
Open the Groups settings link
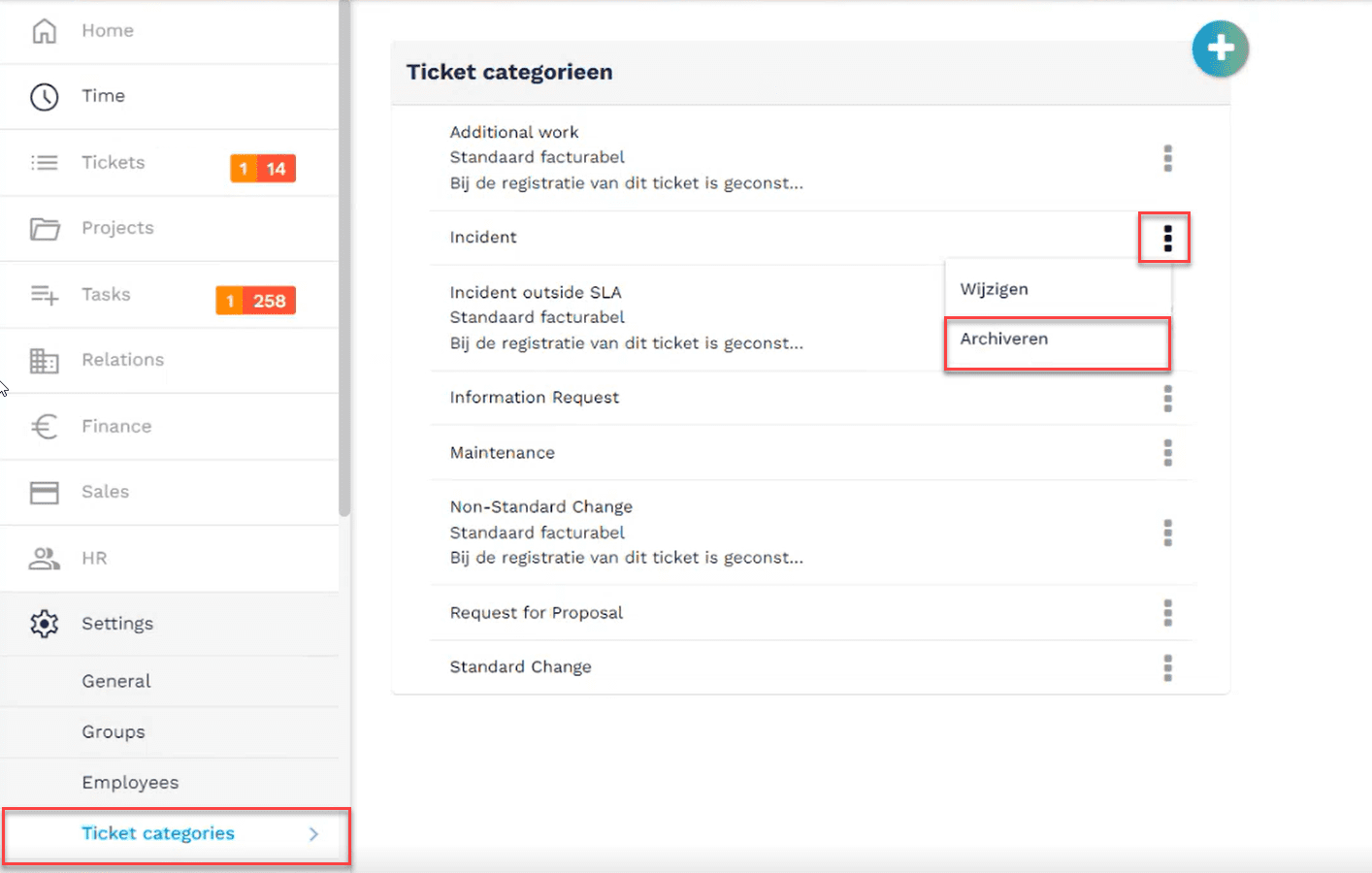[114, 732]
